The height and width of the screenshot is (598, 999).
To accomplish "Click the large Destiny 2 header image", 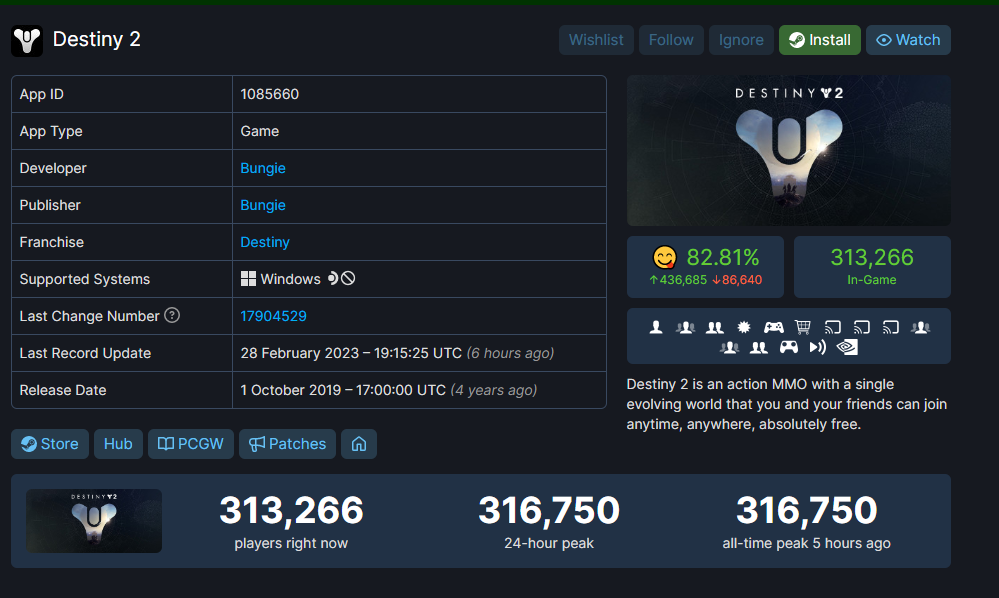I will (788, 151).
